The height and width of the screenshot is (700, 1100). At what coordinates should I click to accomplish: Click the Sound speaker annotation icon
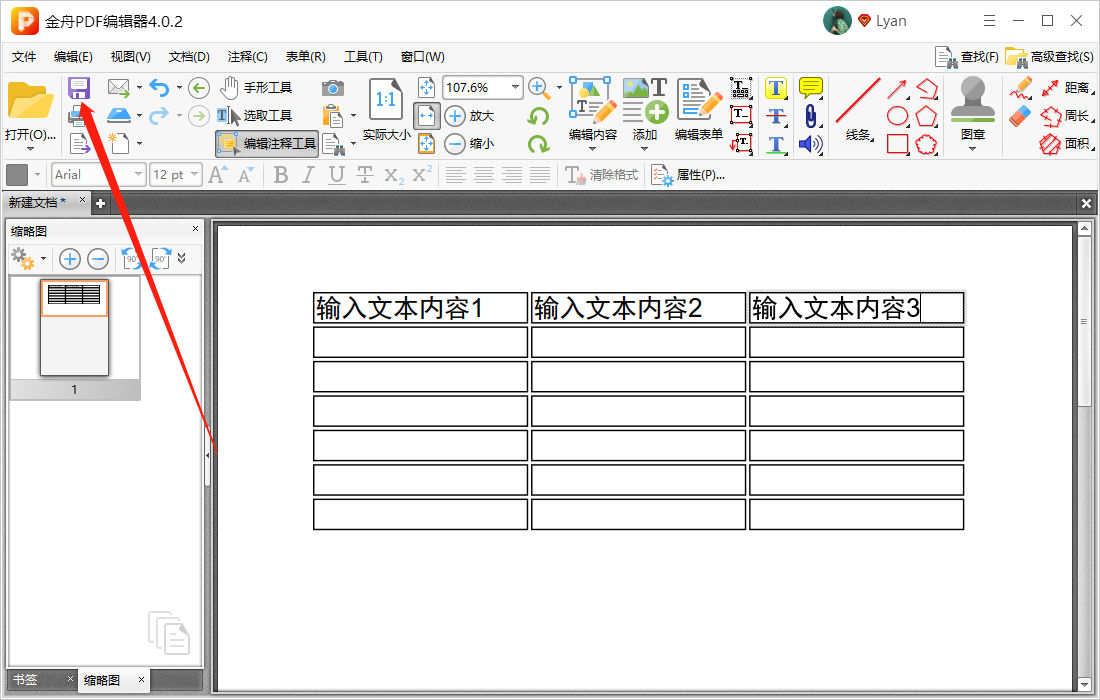[x=810, y=144]
